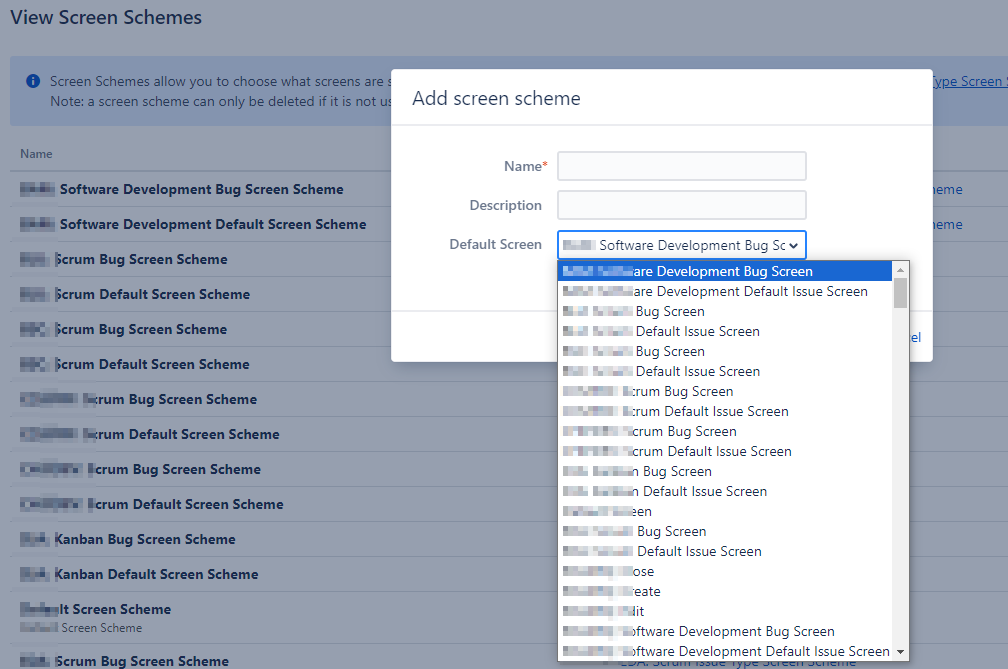Screen dimensions: 1008x669
Task: Click into the Name input field
Action: pyautogui.click(x=681, y=166)
